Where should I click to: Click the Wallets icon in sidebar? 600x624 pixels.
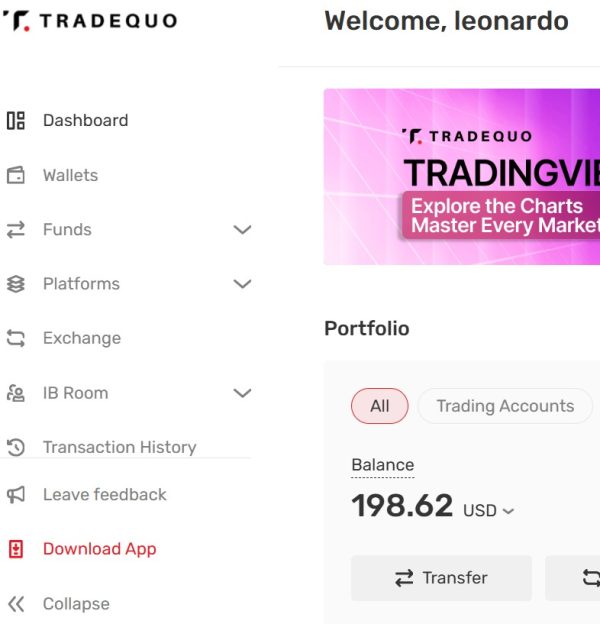(x=16, y=176)
